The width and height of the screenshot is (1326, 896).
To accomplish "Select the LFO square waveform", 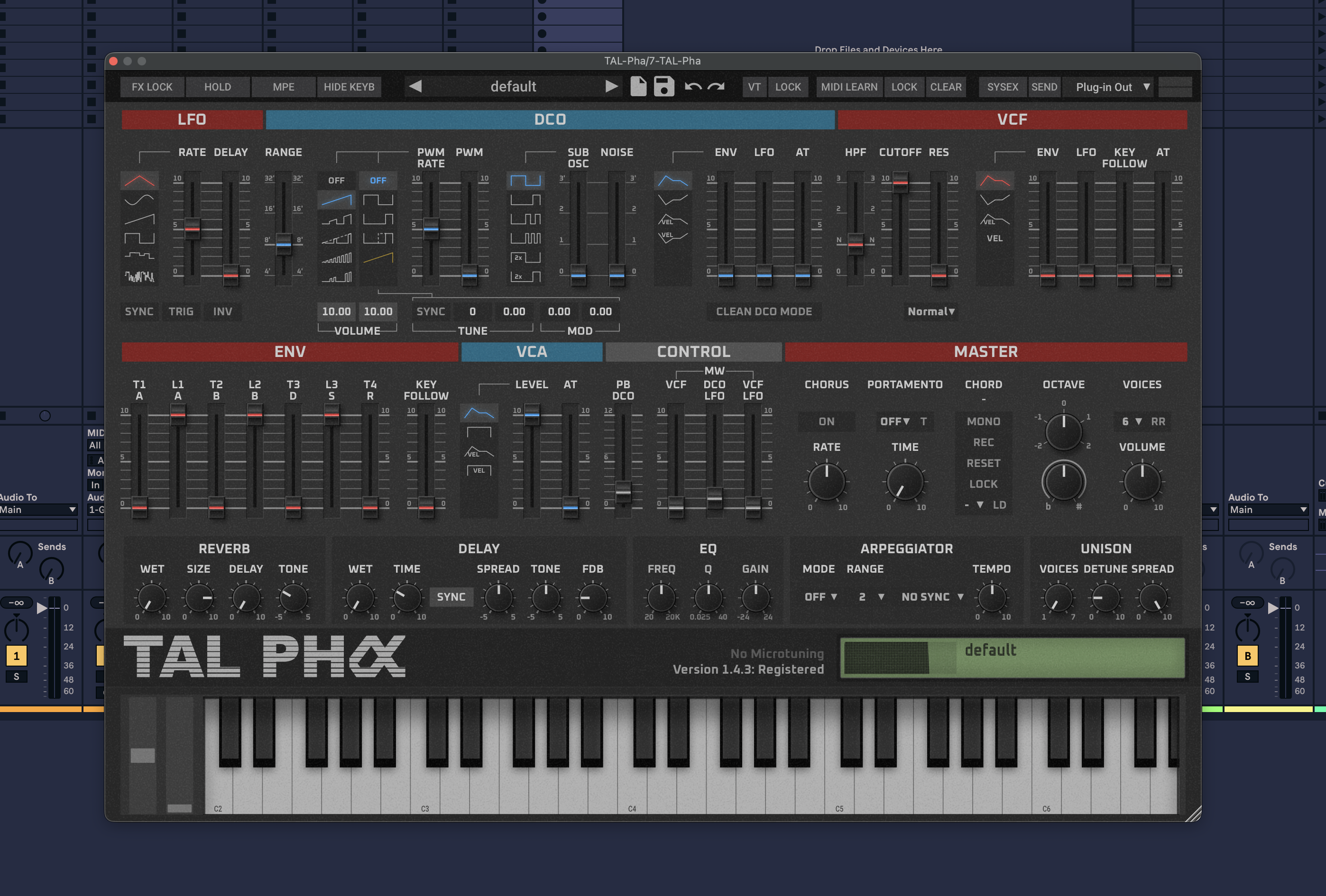I will [x=139, y=238].
